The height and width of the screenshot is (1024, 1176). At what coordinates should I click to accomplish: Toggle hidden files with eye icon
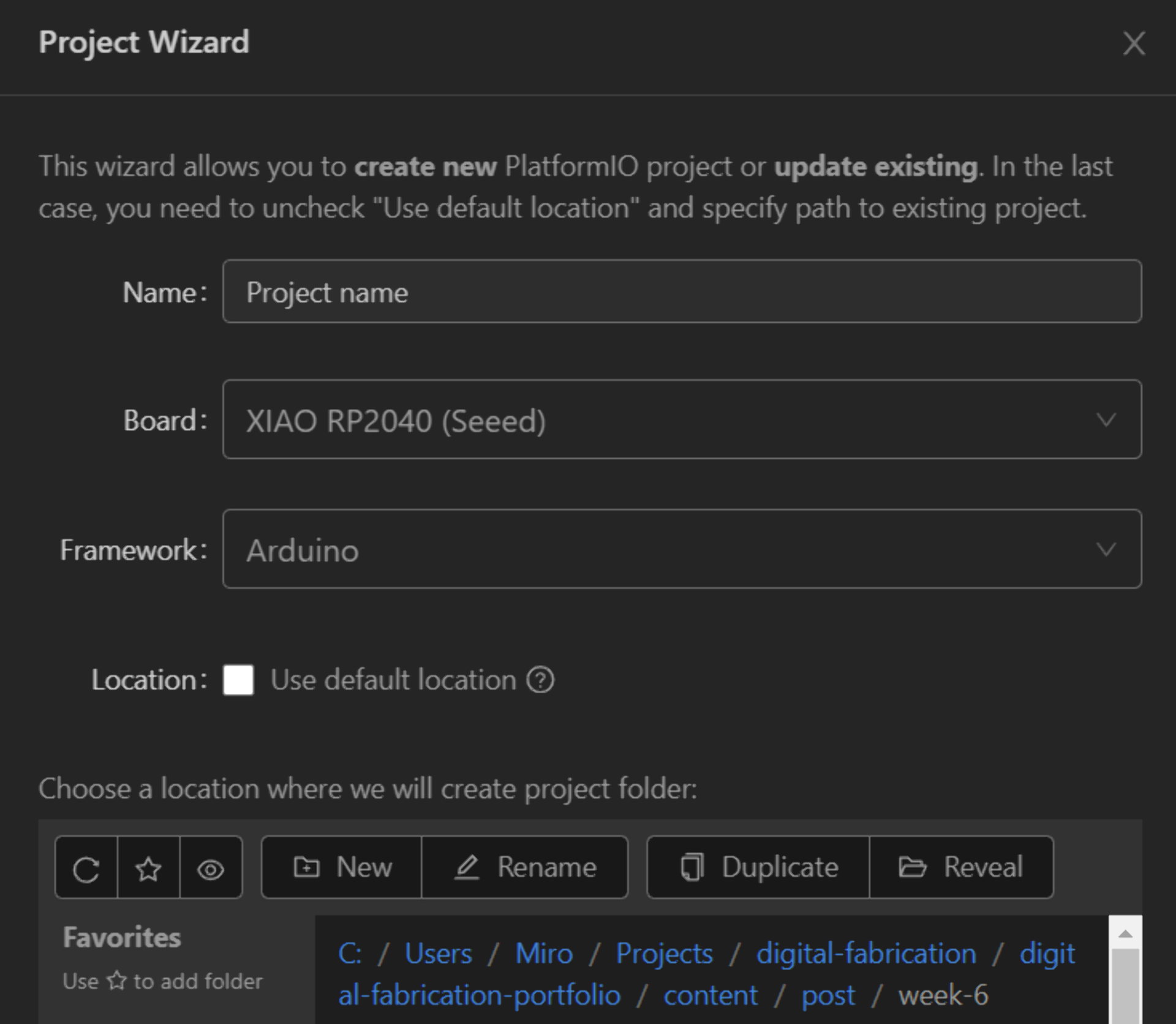[211, 868]
